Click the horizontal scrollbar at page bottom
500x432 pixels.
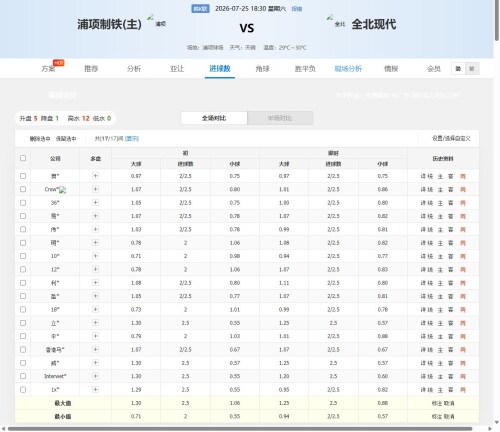pyautogui.click(x=240, y=429)
